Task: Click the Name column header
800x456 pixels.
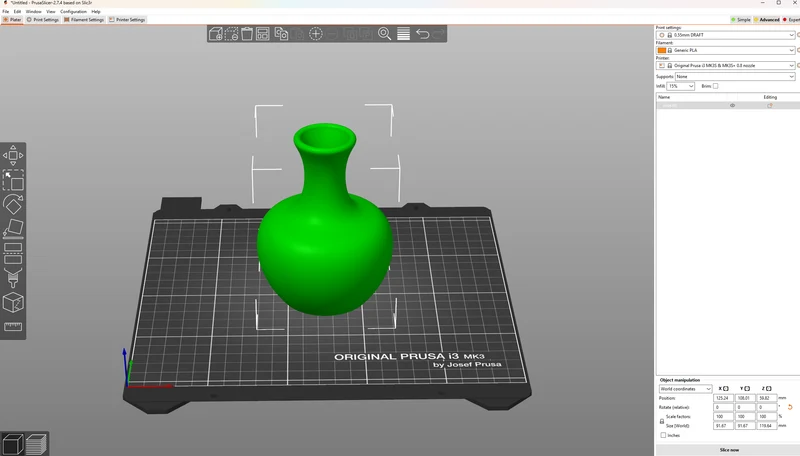Action: pyautogui.click(x=664, y=97)
